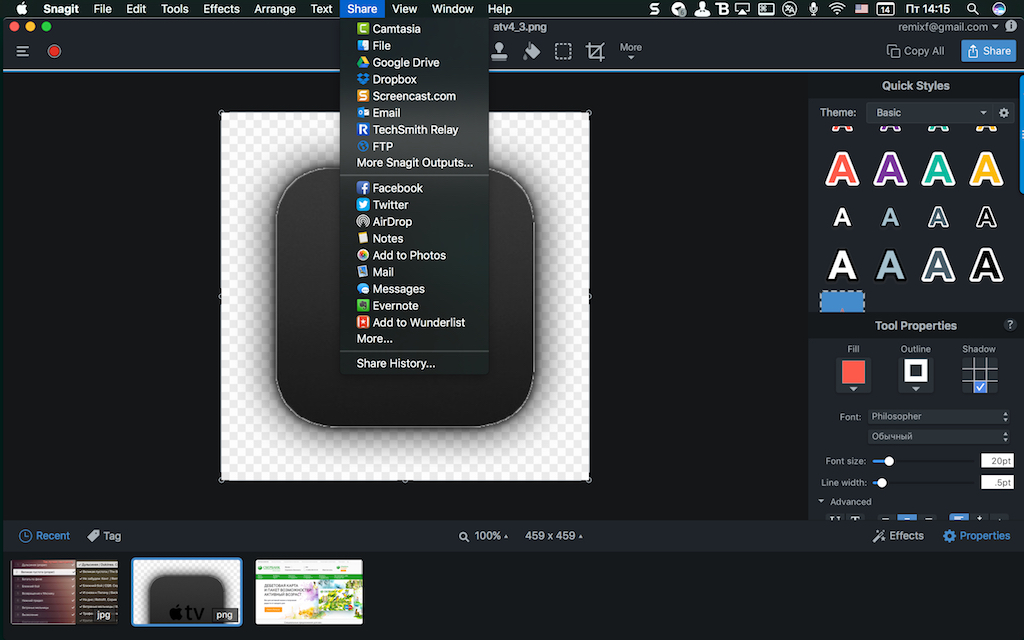Screen dimensions: 1024x640
Task: Share the image to Facebook
Action: (x=415, y=188)
